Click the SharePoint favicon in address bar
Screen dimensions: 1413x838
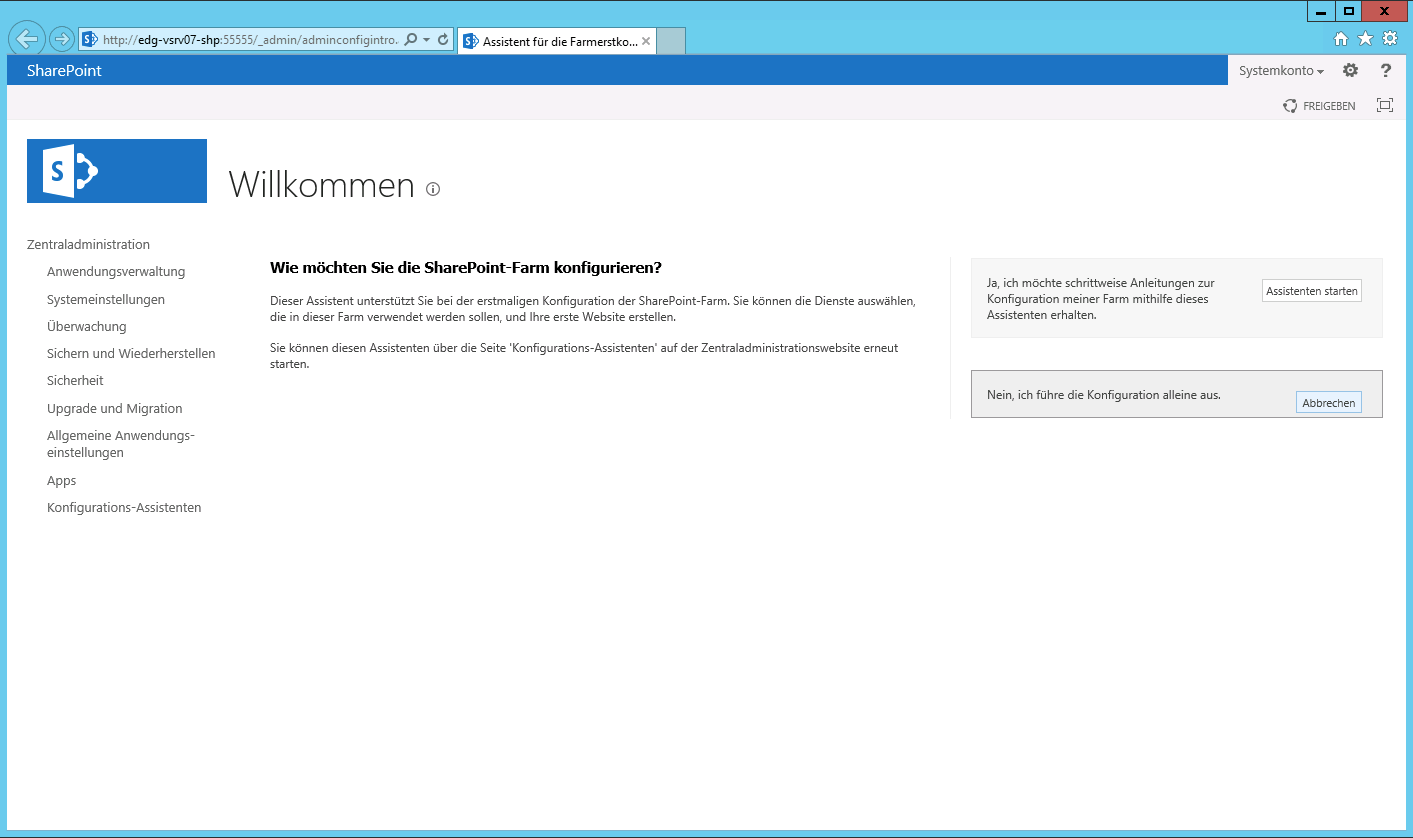coord(90,40)
